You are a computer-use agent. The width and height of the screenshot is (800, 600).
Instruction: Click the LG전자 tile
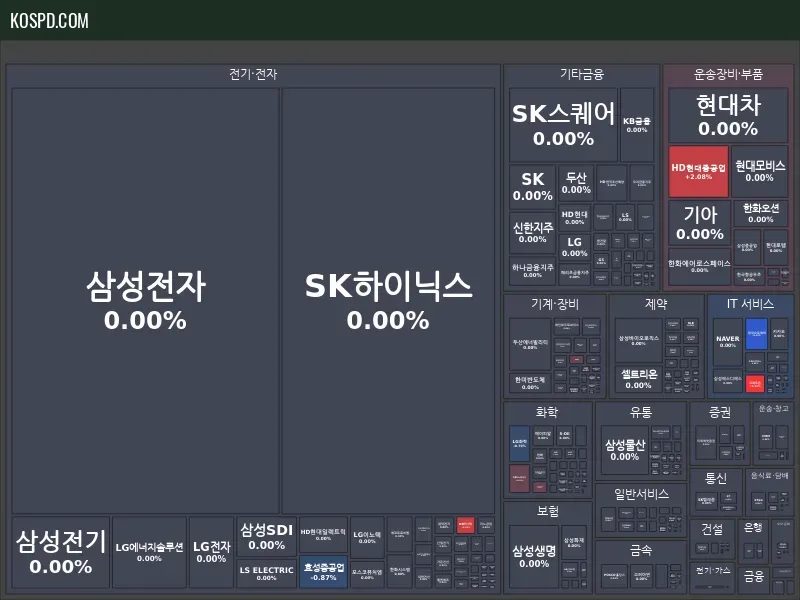211,552
